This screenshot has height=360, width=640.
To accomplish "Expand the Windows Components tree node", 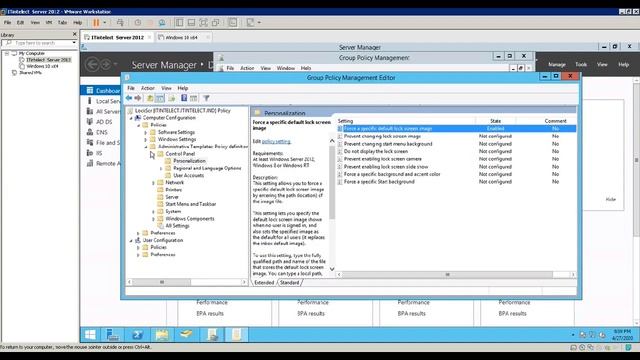I will pos(153,219).
